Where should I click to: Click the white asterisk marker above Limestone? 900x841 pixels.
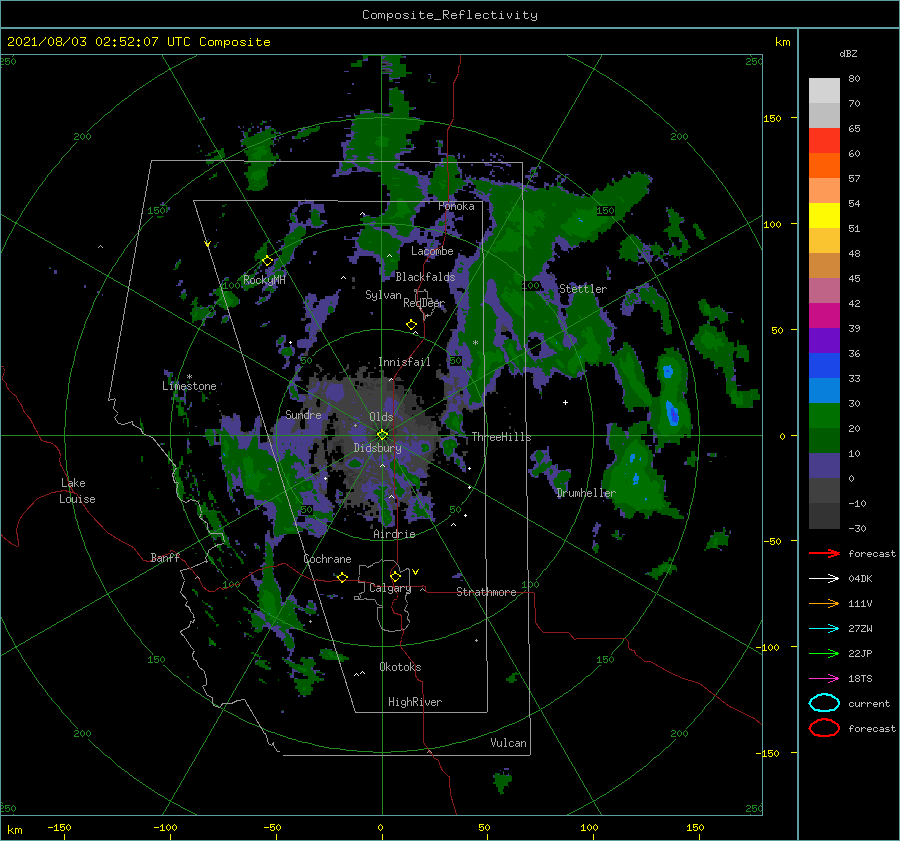coord(189,377)
